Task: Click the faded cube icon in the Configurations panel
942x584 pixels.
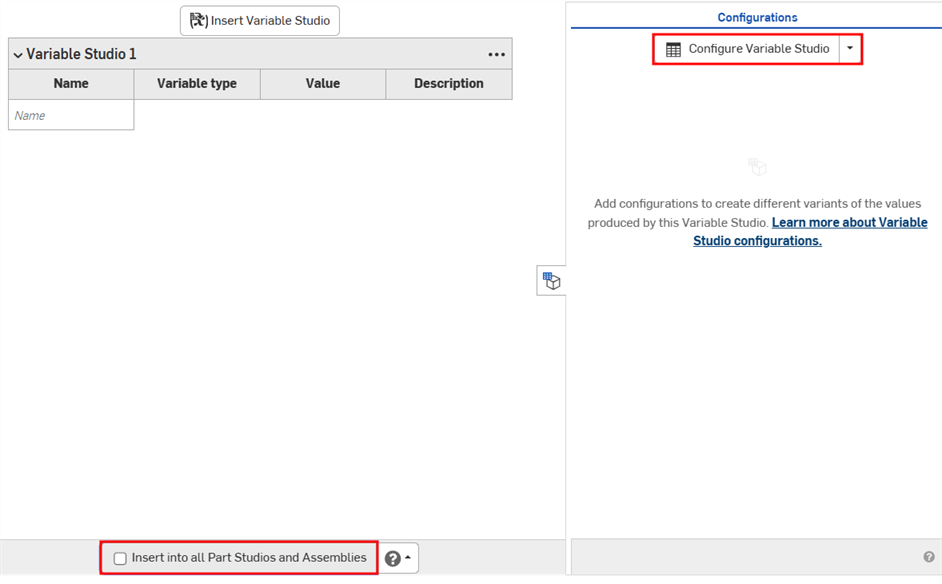Action: [x=757, y=167]
